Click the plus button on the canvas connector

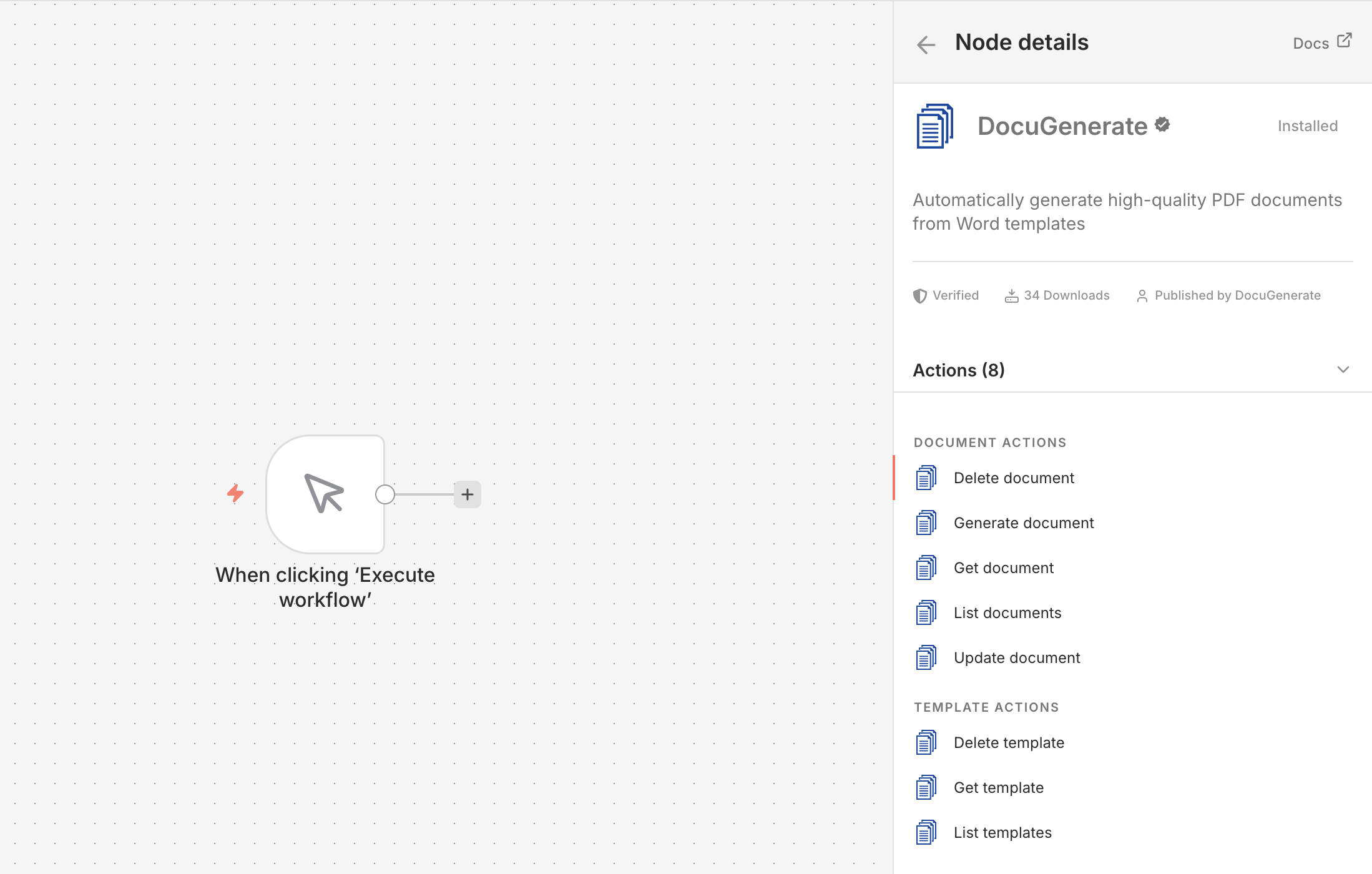(467, 494)
